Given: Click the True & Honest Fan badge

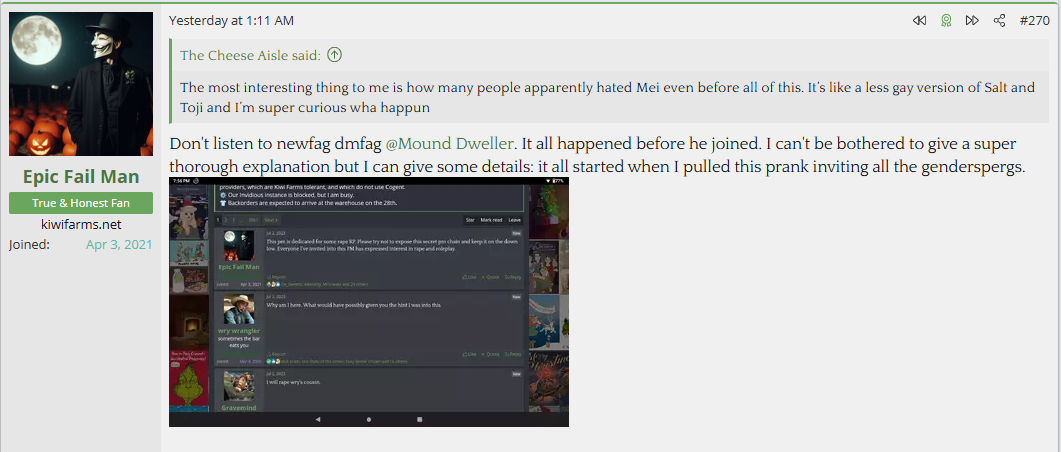Looking at the screenshot, I should [81, 203].
